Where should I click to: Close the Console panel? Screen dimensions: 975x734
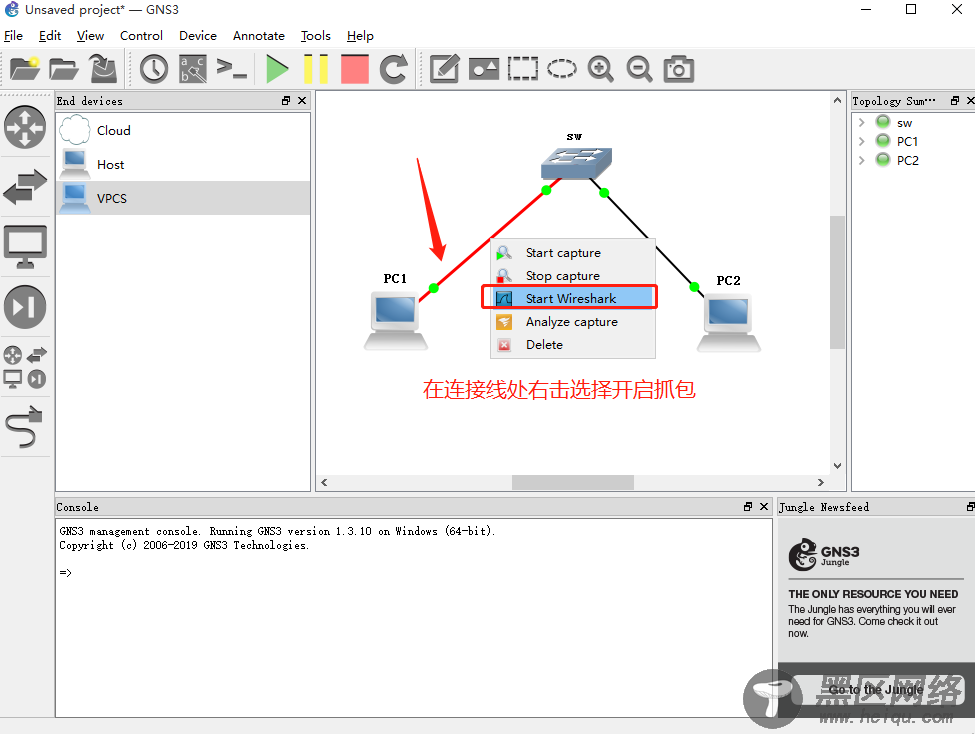[x=764, y=507]
